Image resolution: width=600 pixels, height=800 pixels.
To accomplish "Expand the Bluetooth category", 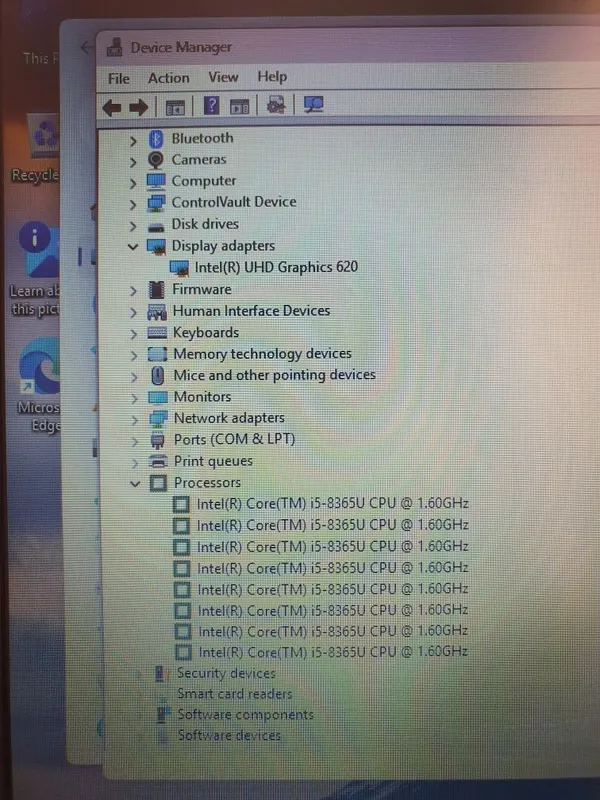I will [x=133, y=140].
